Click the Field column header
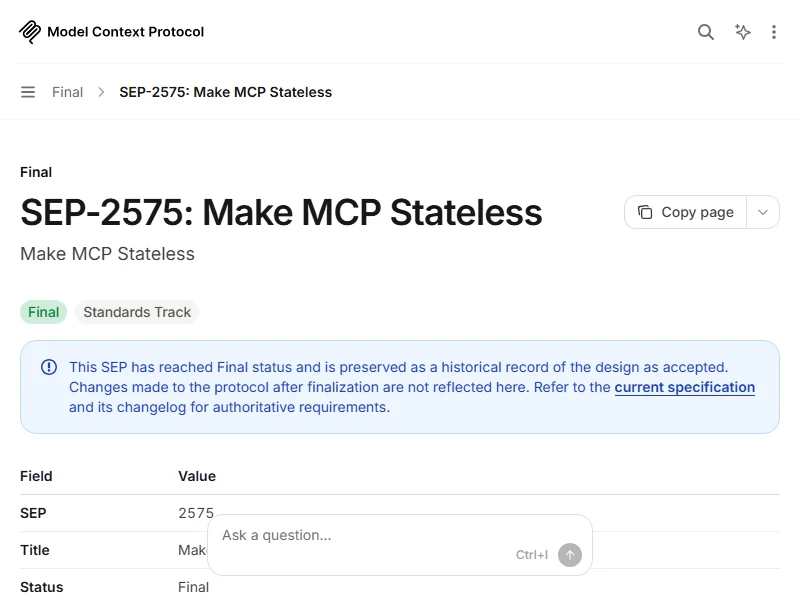 pyautogui.click(x=36, y=476)
